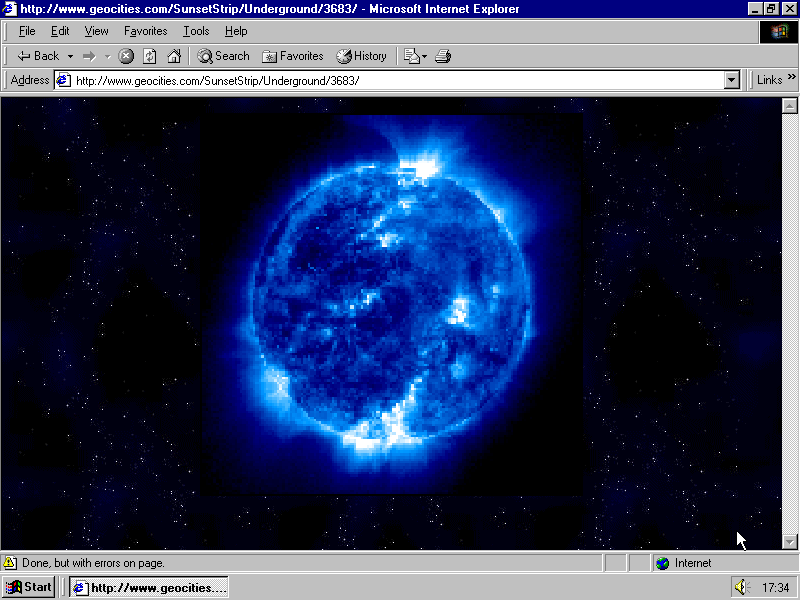Open the View menu

point(96,31)
